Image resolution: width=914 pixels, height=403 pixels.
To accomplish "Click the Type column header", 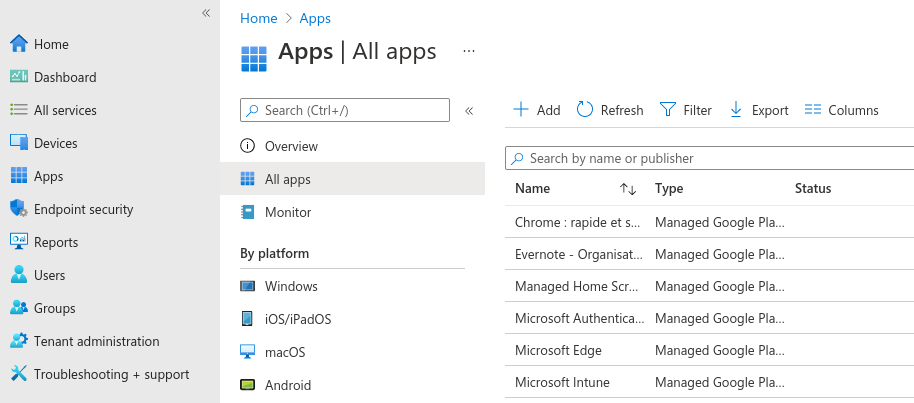I will click(669, 188).
